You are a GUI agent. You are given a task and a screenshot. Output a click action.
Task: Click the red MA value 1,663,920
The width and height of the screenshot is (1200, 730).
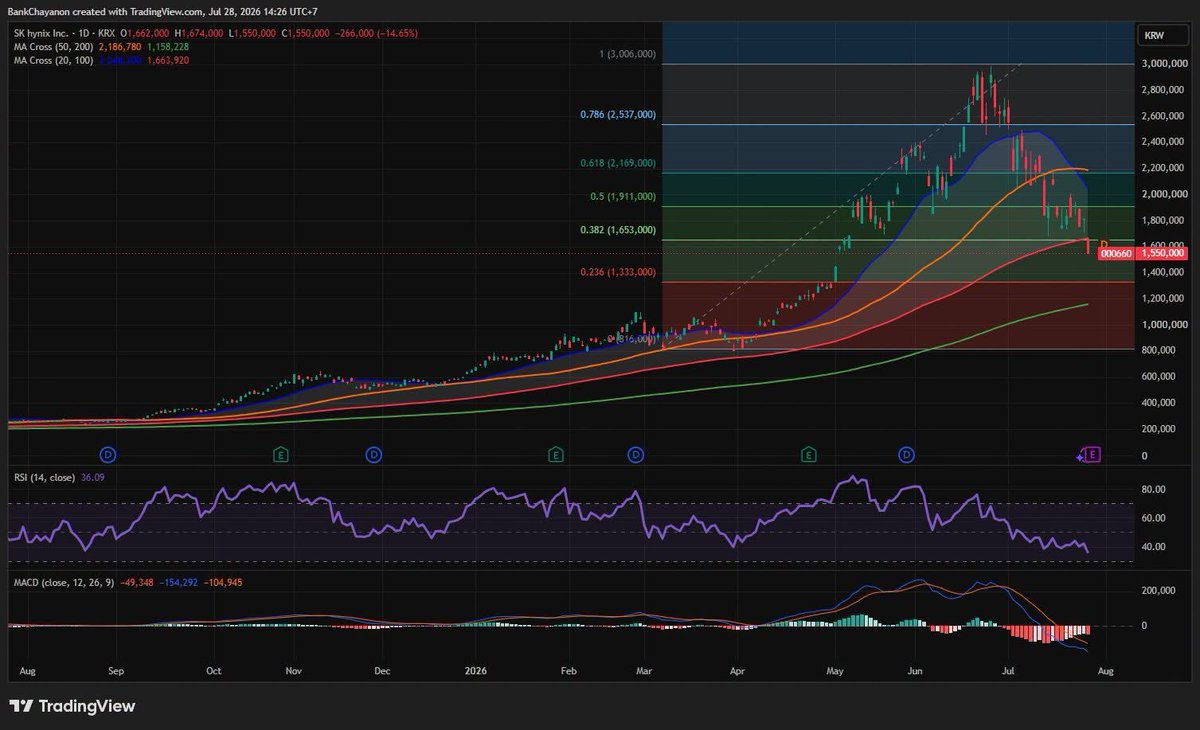pos(168,60)
